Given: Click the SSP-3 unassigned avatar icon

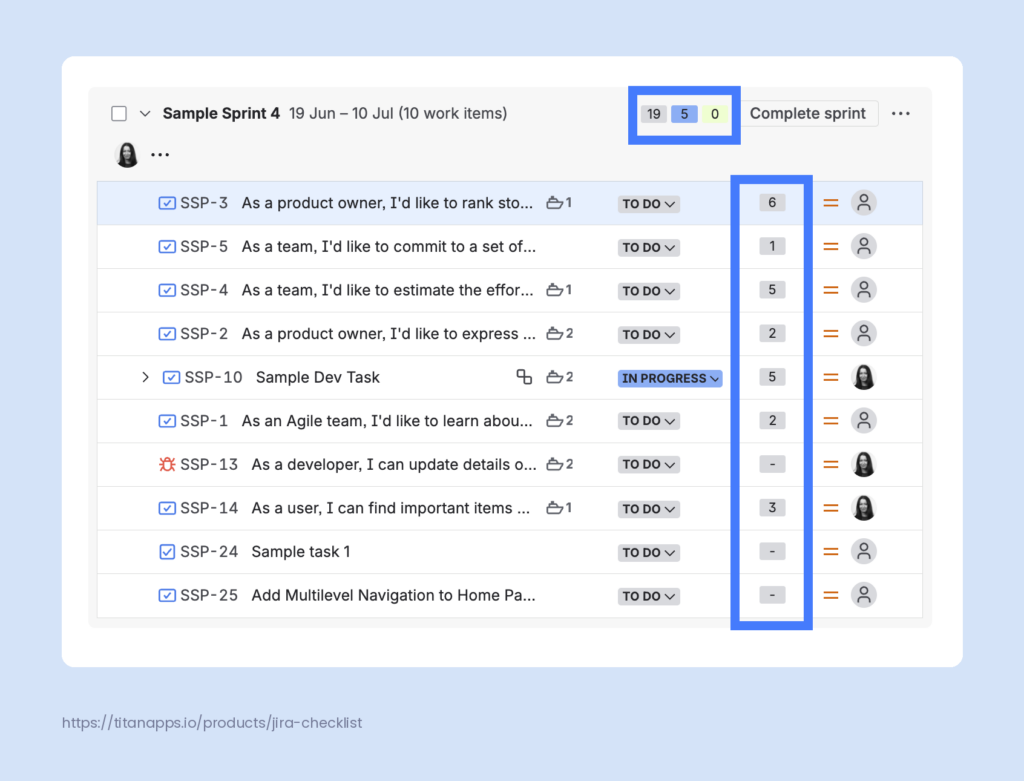Looking at the screenshot, I should pos(863,203).
